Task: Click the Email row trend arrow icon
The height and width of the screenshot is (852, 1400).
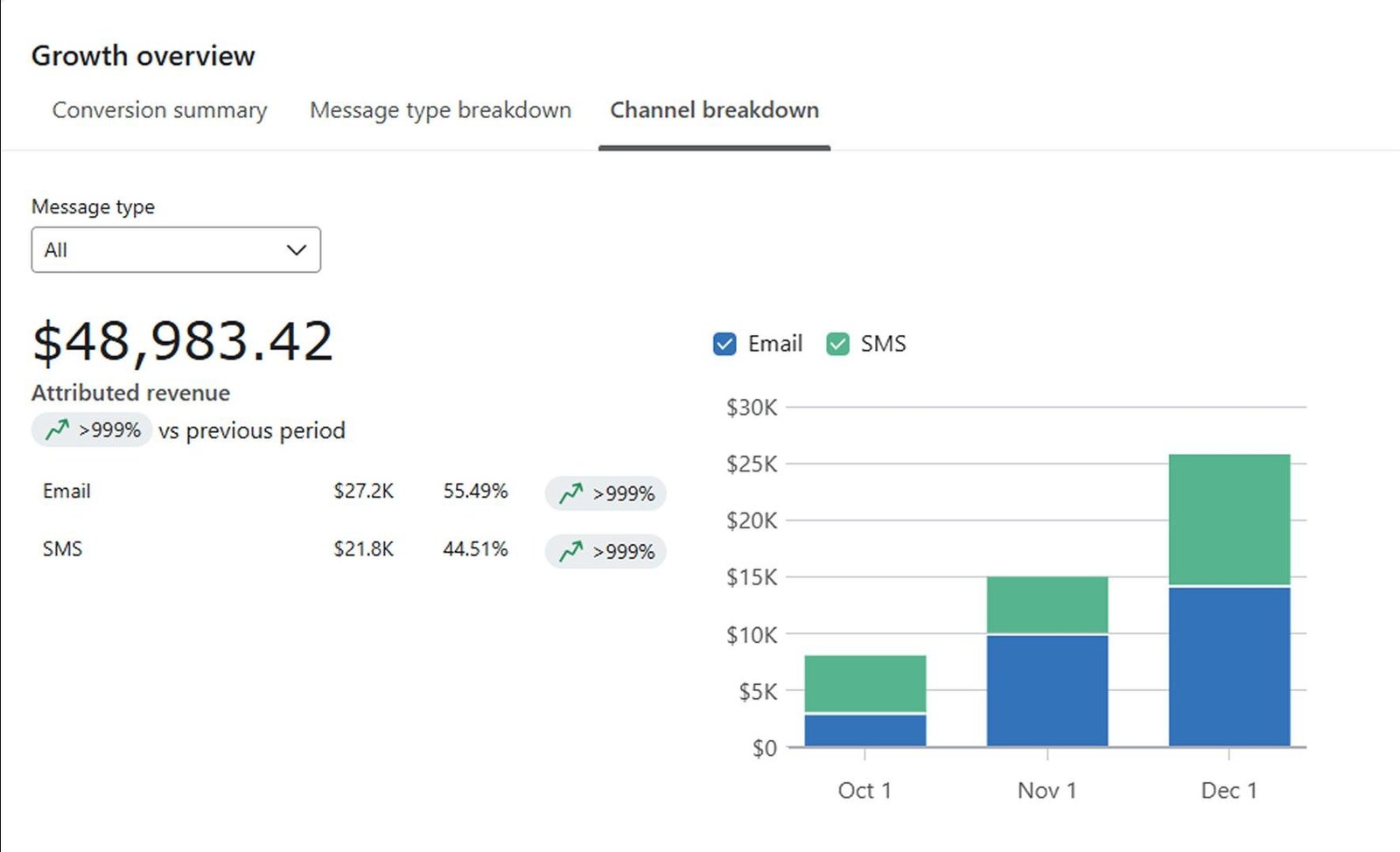Action: [571, 493]
